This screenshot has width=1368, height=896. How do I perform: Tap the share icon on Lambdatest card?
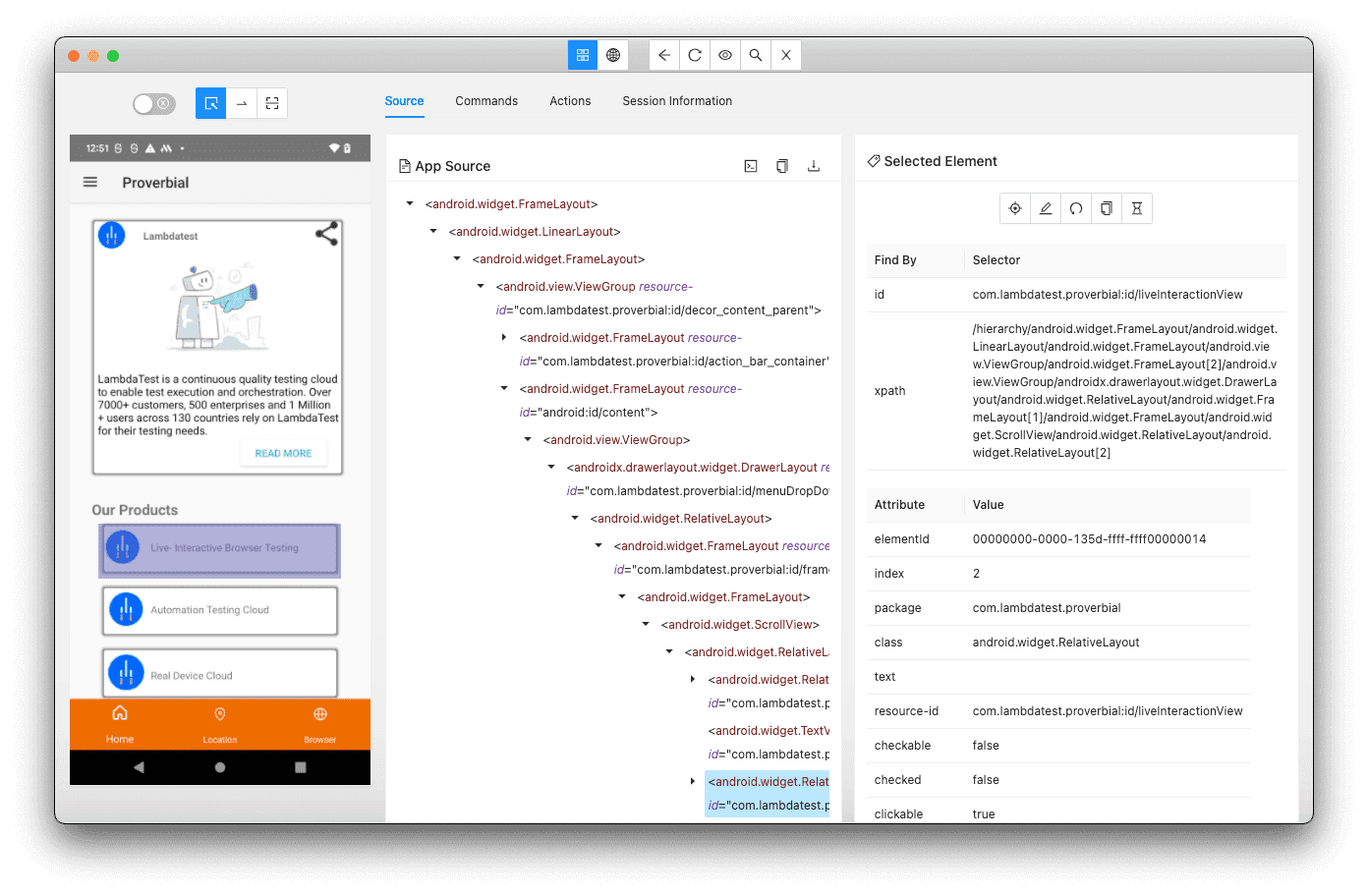point(326,233)
